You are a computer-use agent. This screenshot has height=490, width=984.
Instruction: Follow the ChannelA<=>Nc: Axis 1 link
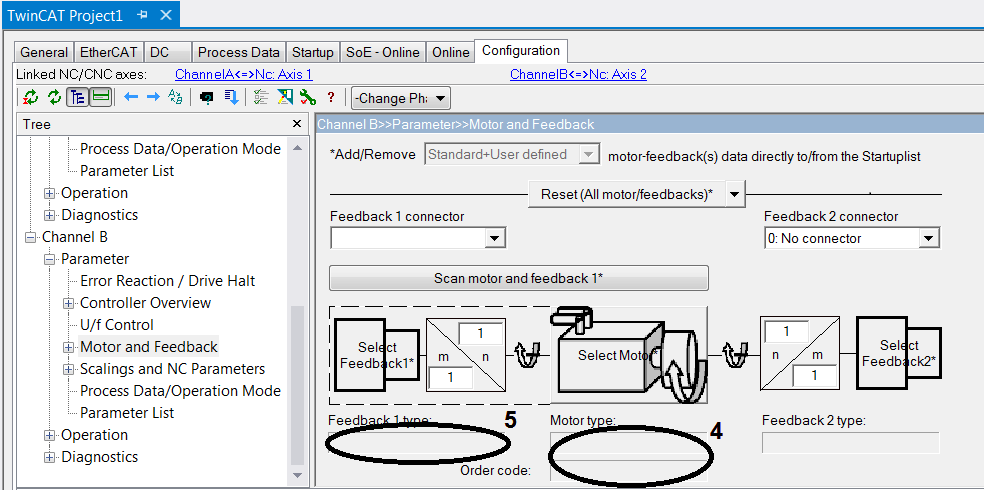(x=243, y=75)
